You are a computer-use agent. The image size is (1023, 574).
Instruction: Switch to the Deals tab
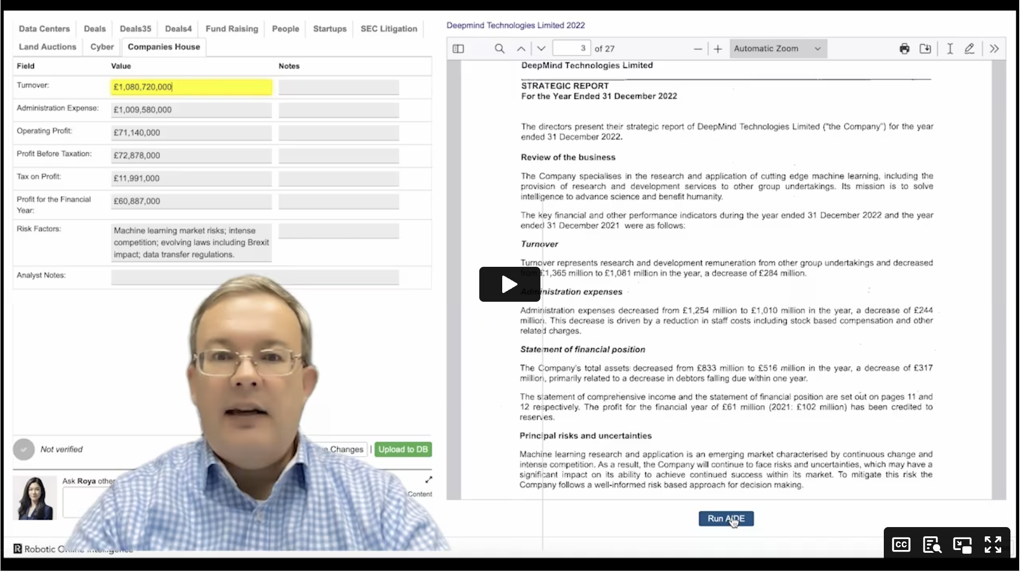click(95, 29)
